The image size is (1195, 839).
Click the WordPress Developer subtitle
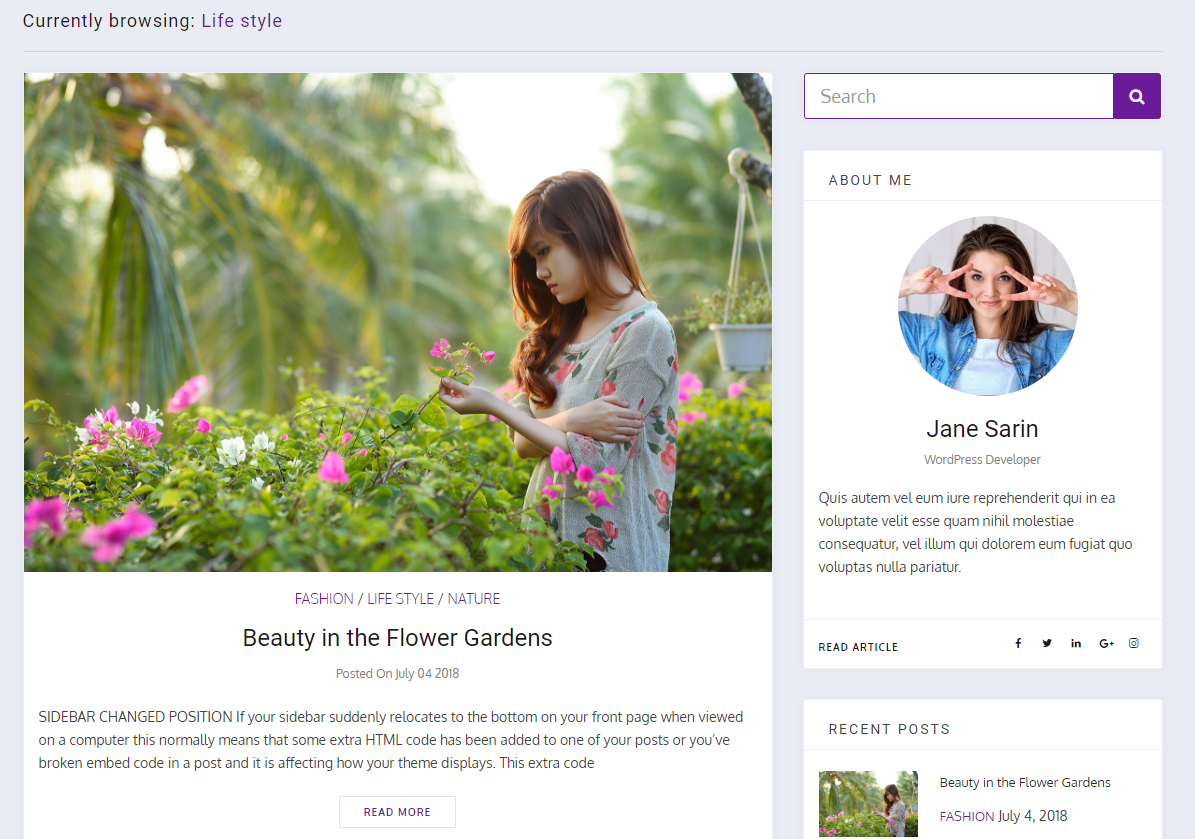pos(982,460)
